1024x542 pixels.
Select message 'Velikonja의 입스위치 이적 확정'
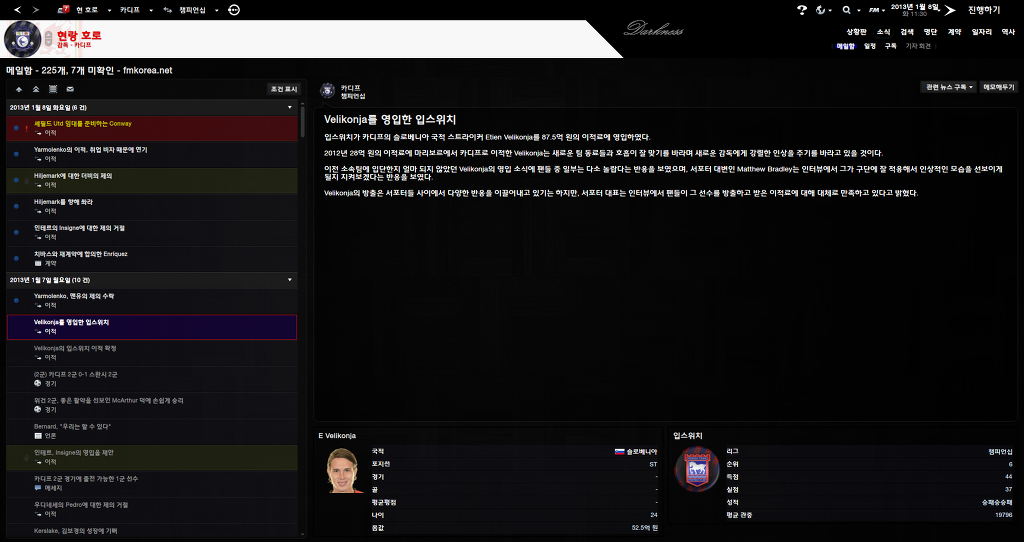[x=152, y=353]
